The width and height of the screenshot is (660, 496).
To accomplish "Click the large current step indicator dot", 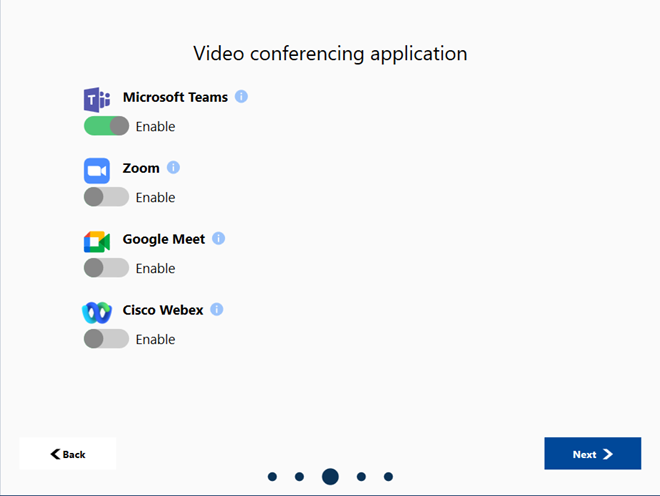I will pos(330,477).
